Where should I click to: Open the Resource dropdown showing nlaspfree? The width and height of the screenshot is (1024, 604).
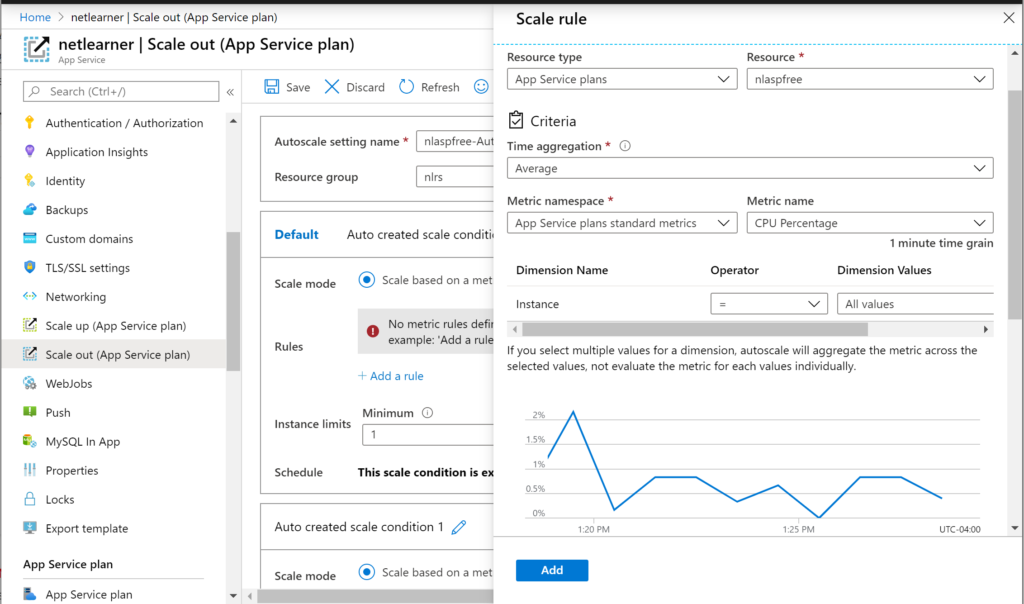coord(870,79)
